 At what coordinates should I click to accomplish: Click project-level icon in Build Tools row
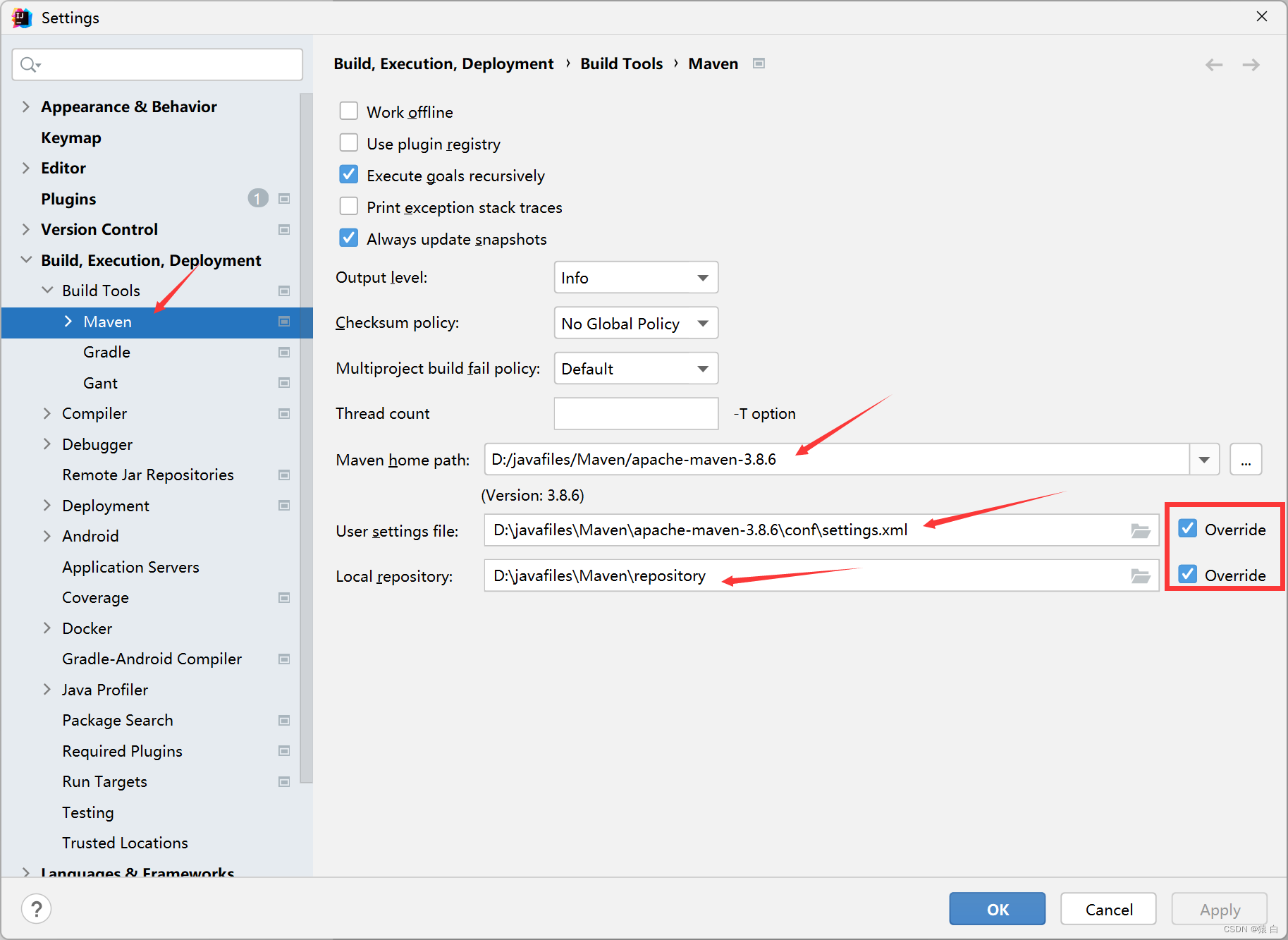(x=284, y=291)
